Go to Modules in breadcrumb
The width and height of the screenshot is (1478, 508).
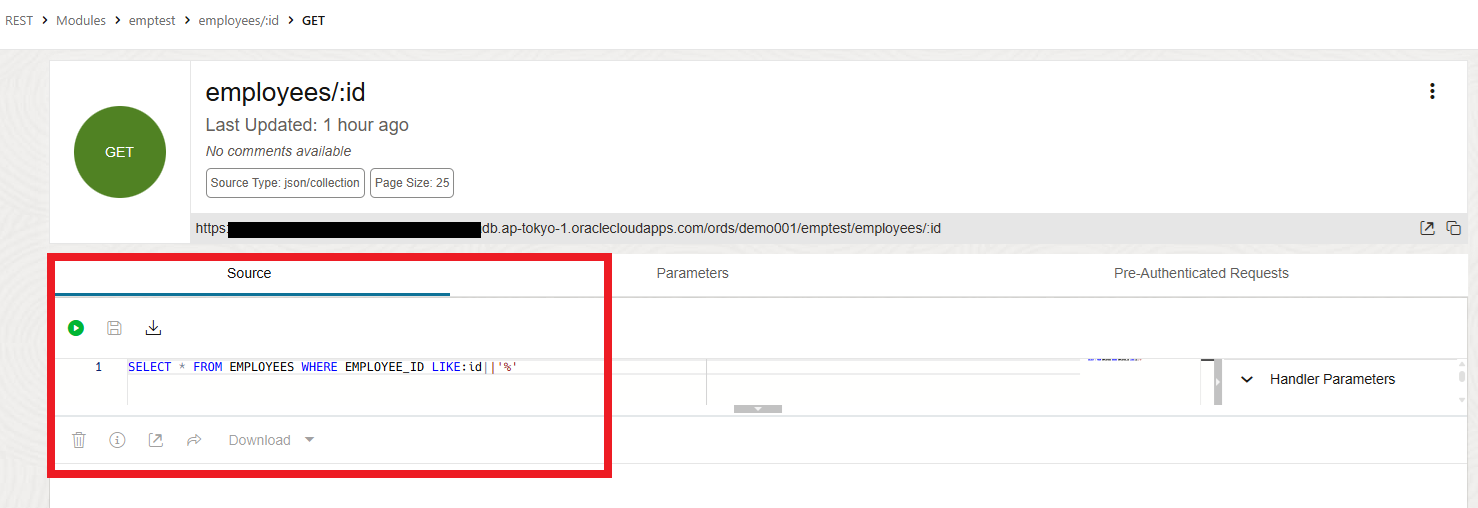click(x=81, y=20)
